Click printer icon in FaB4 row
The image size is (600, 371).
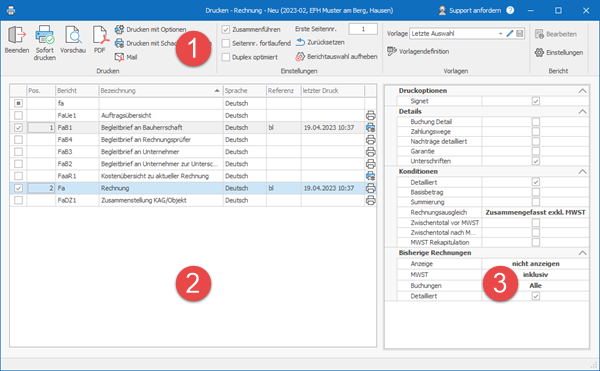coord(370,140)
